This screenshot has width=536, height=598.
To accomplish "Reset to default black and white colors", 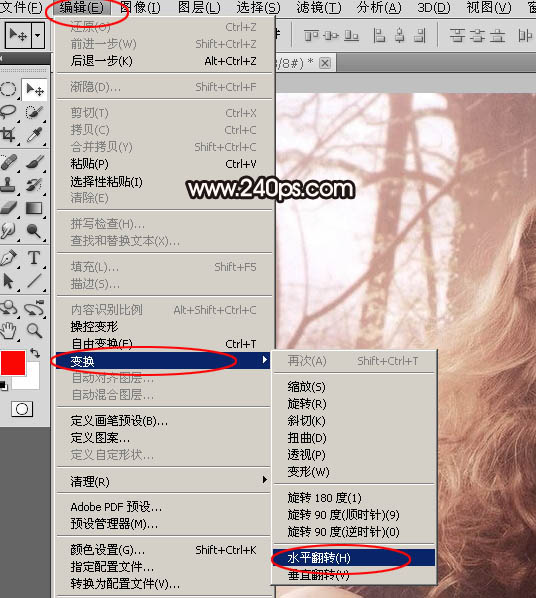I will coord(3,386).
